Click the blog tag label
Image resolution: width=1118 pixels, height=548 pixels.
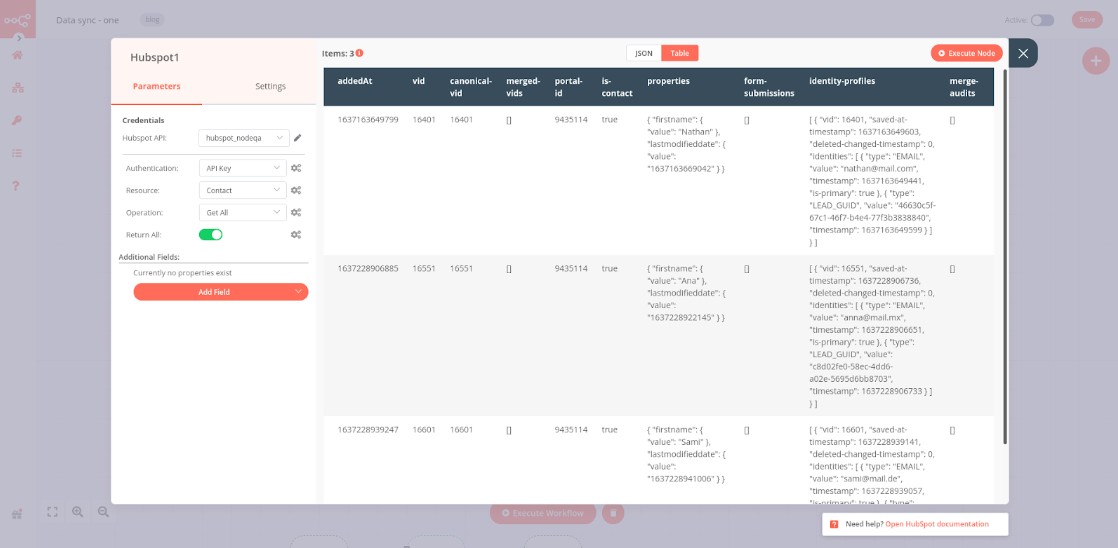pyautogui.click(x=152, y=20)
